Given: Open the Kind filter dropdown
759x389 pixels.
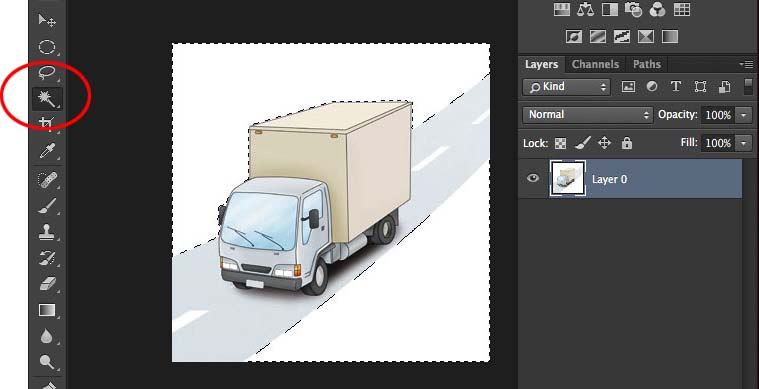Looking at the screenshot, I should (566, 87).
